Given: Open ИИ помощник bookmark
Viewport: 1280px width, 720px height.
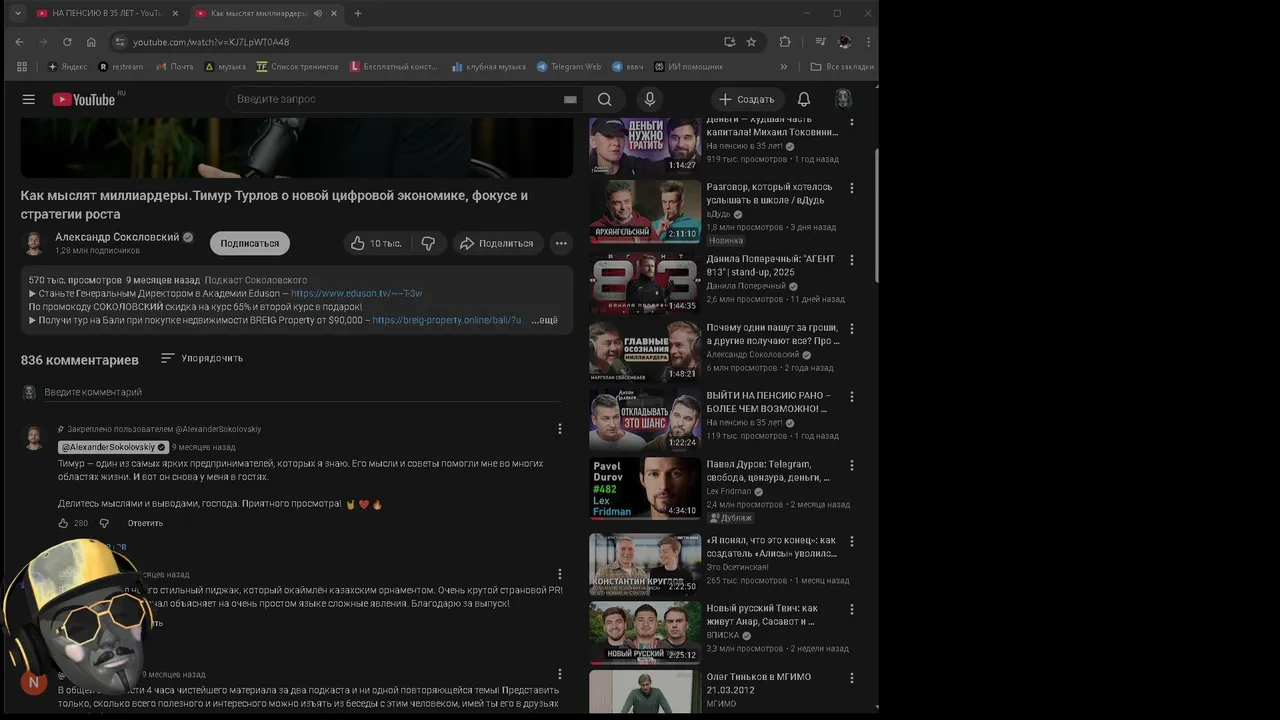Looking at the screenshot, I should click(x=689, y=67).
